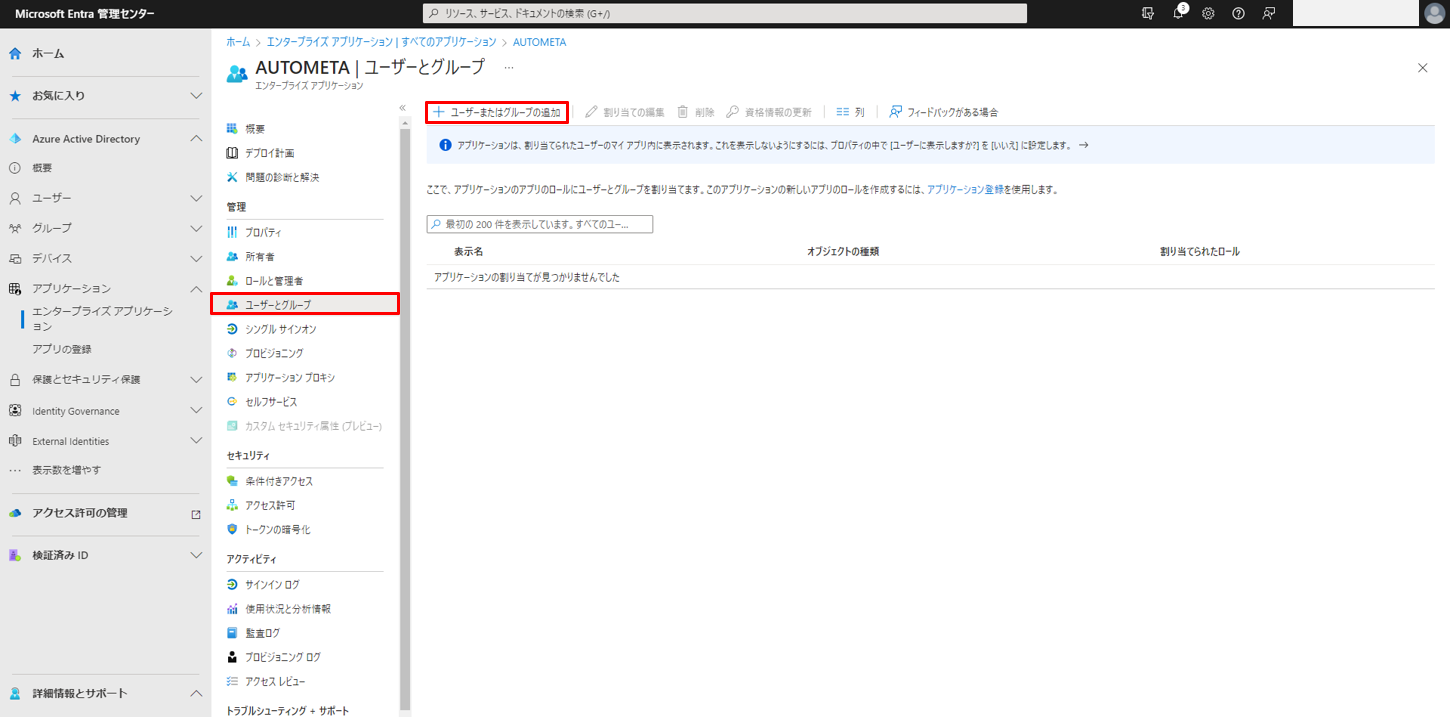Screen dimensions: 1450x717
Task: Click the info icon in the blue banner
Action: point(446,145)
